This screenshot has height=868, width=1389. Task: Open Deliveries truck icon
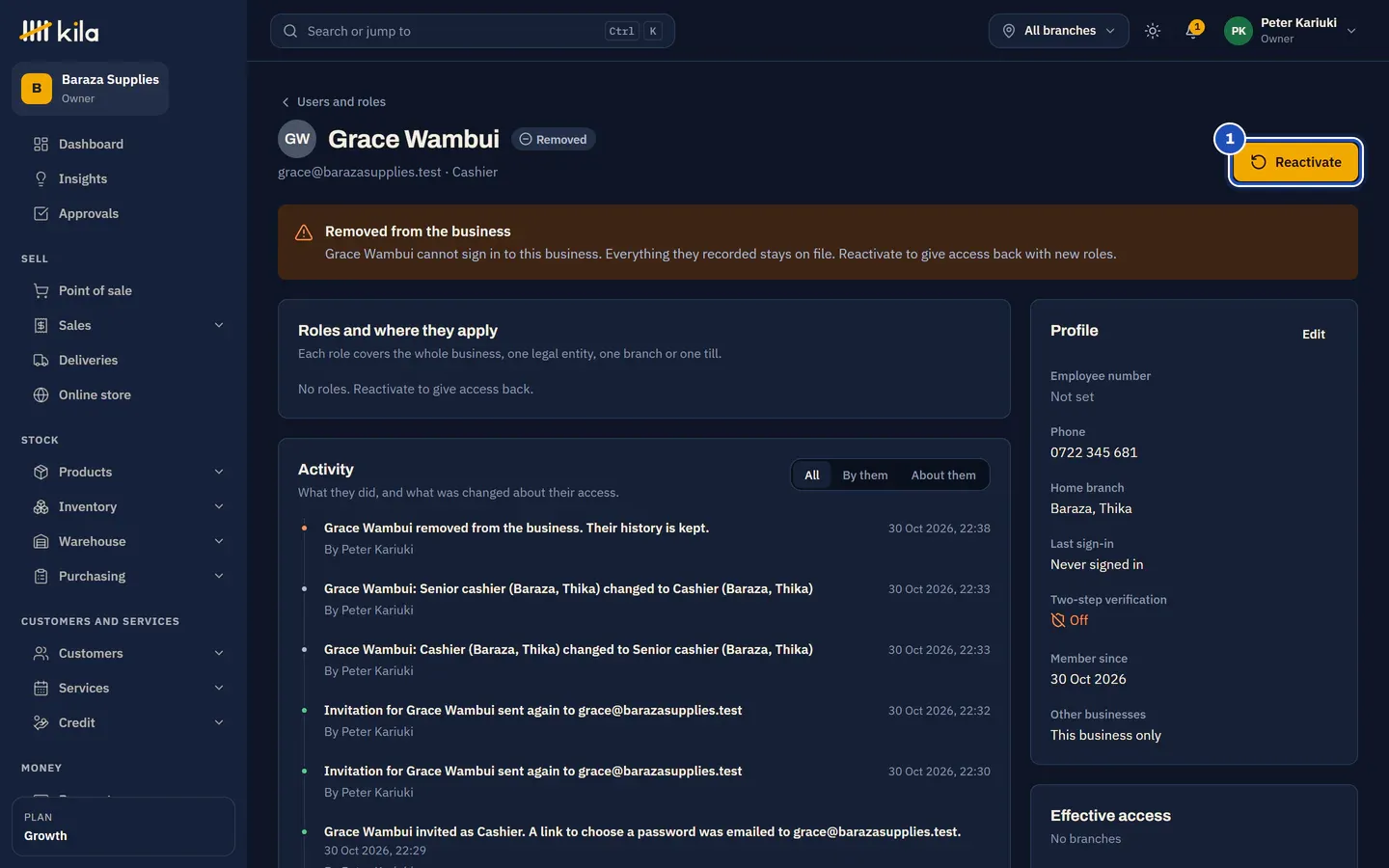41,361
